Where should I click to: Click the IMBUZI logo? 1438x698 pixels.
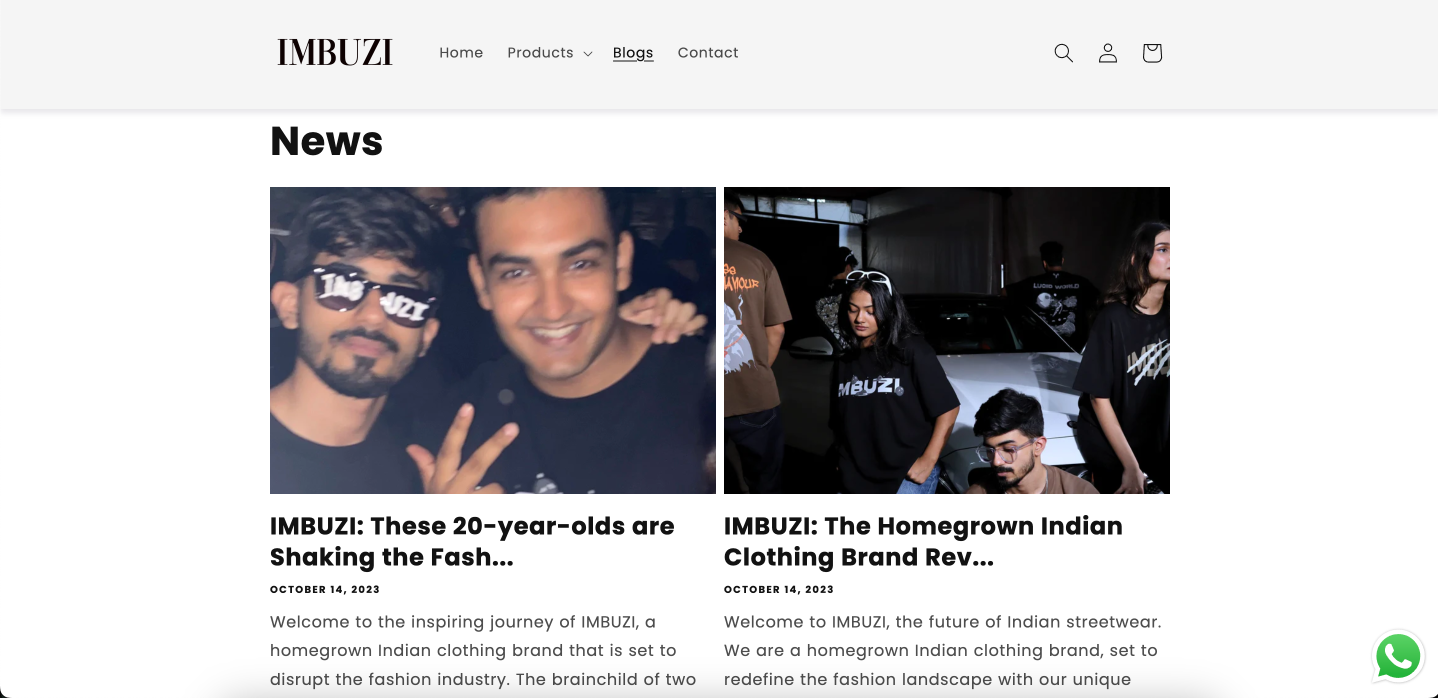335,53
